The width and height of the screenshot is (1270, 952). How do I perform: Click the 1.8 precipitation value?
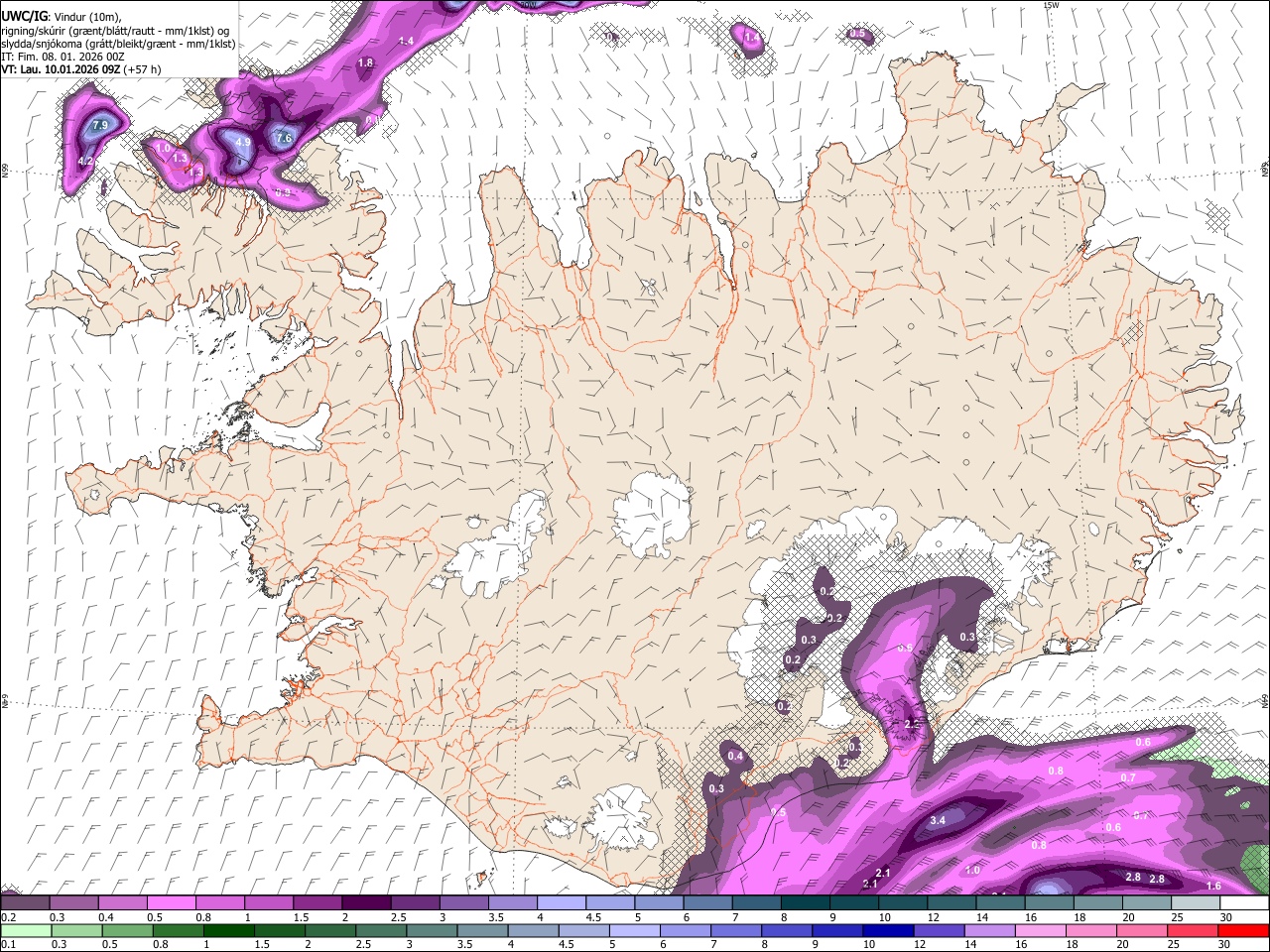tap(365, 62)
